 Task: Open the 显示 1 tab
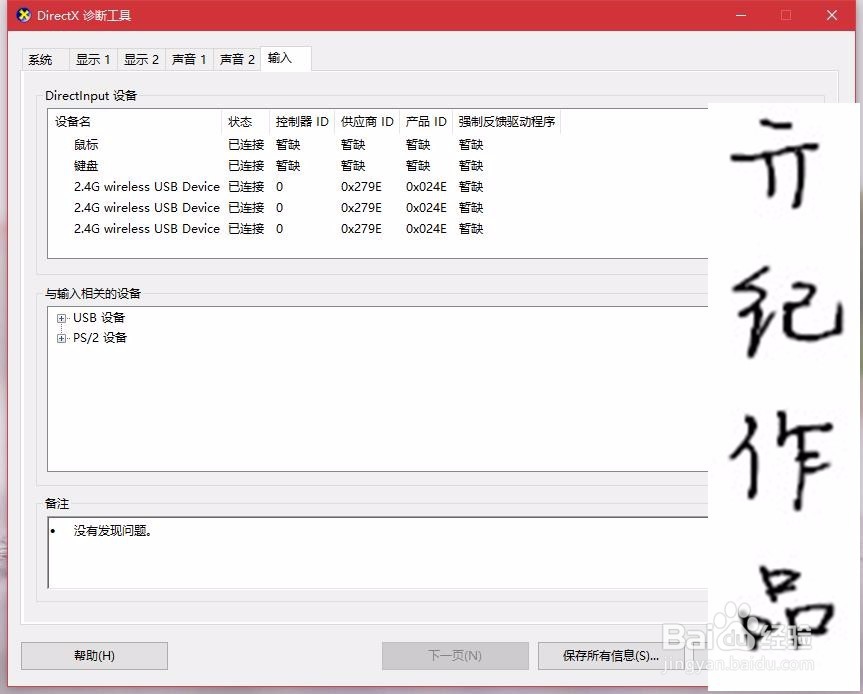pyautogui.click(x=93, y=59)
